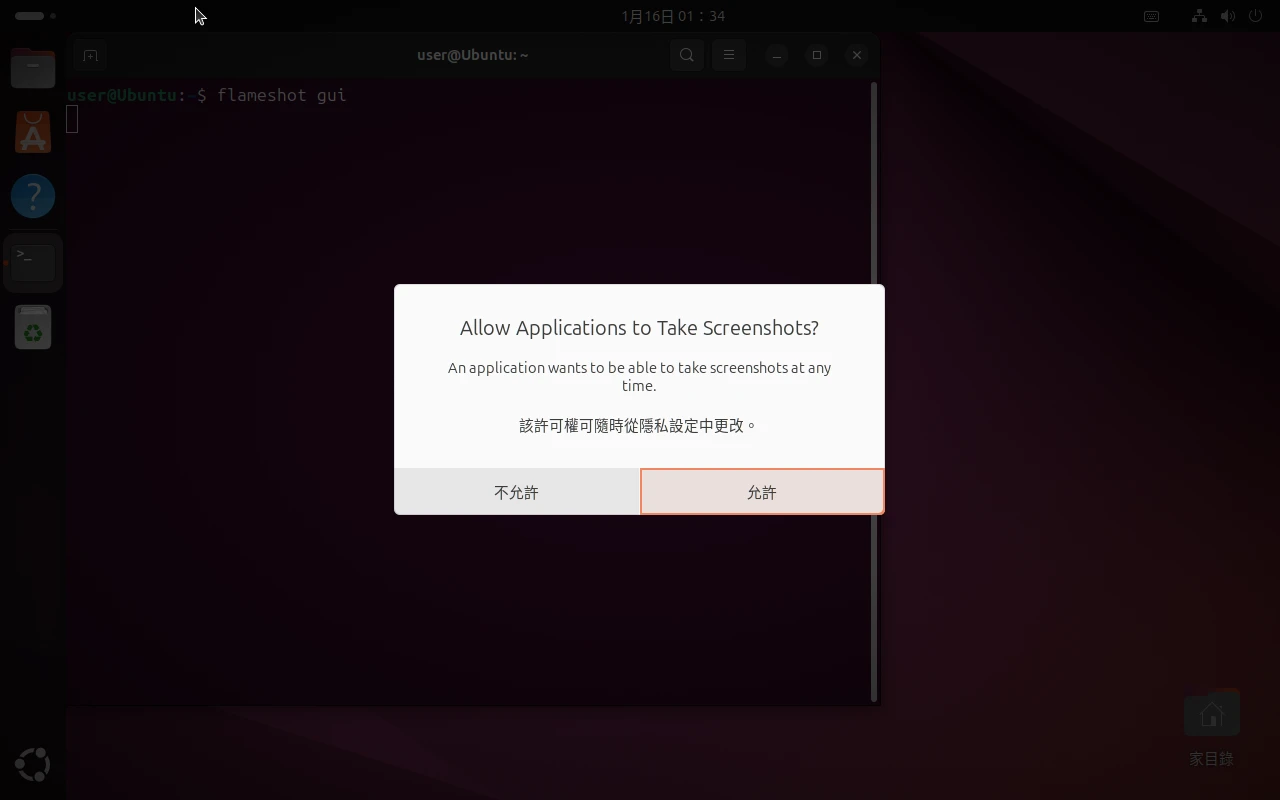The image size is (1280, 800).
Task: Open the Files app from the dock
Action: click(33, 67)
